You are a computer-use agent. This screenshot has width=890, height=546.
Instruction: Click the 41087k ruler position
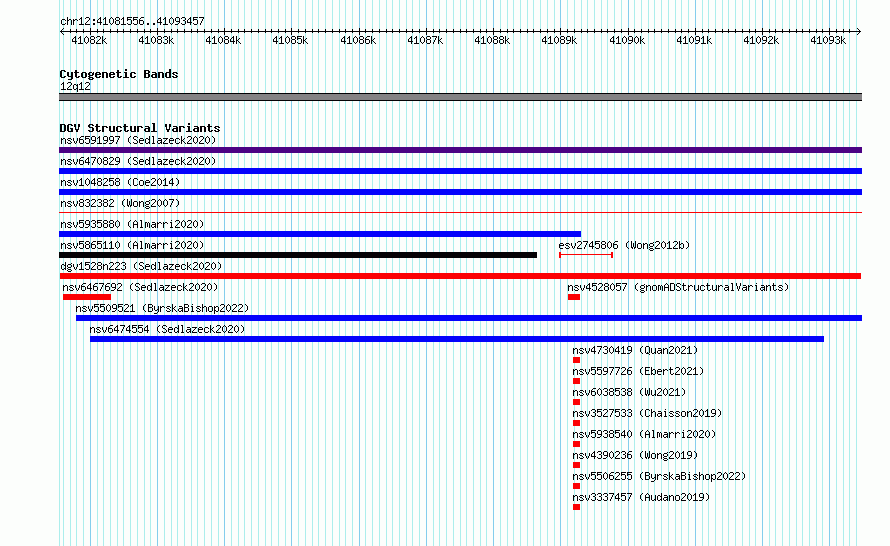[x=425, y=40]
